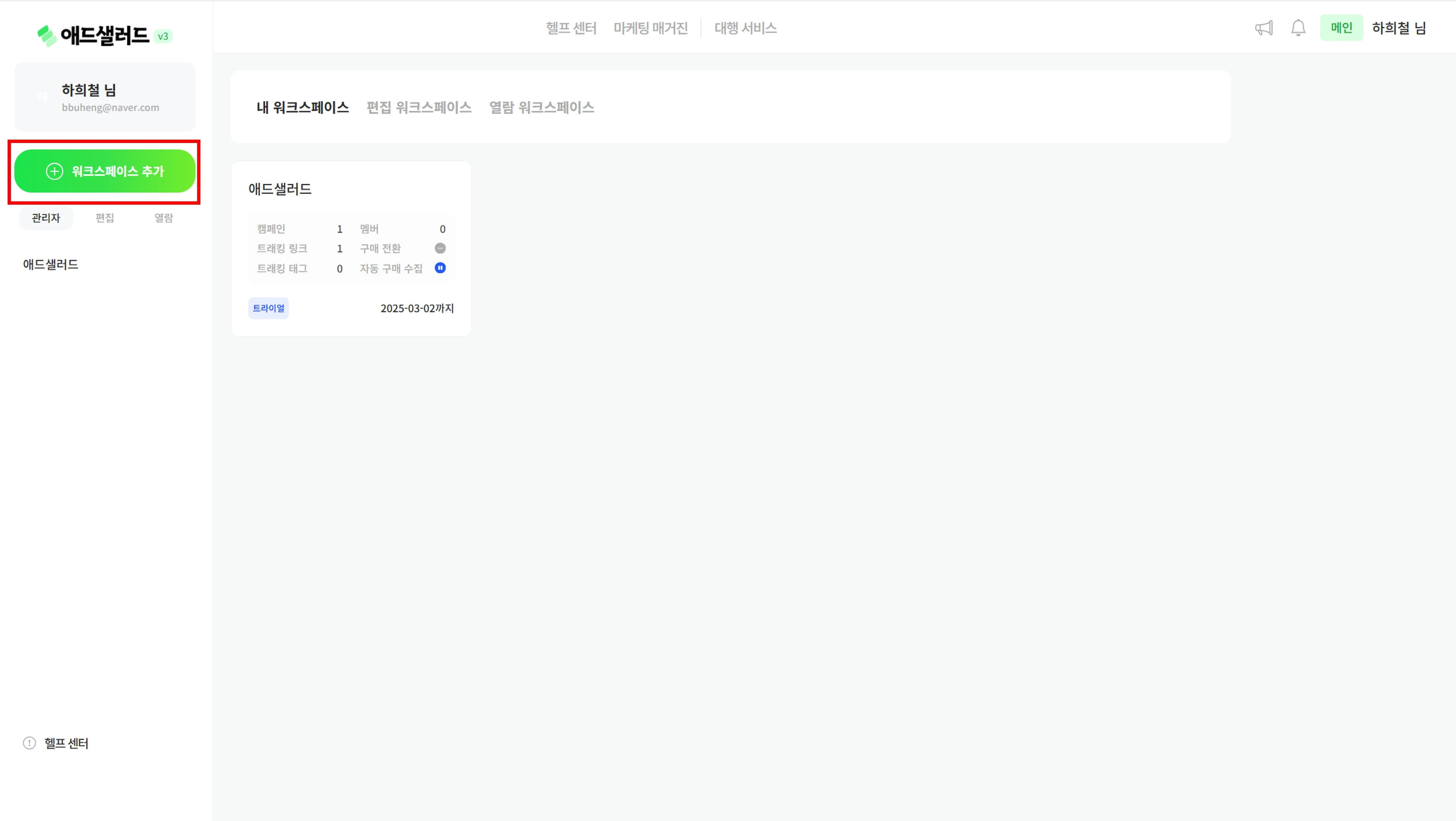Click the 메인 button in header
Viewport: 1456px width, 821px height.
coord(1341,28)
